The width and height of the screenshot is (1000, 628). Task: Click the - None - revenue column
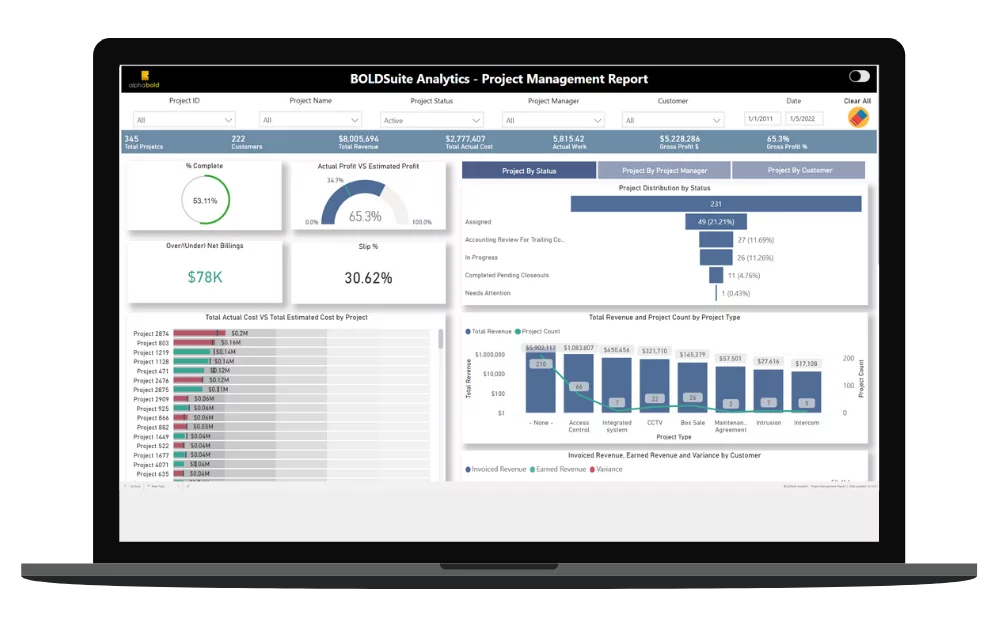point(540,382)
